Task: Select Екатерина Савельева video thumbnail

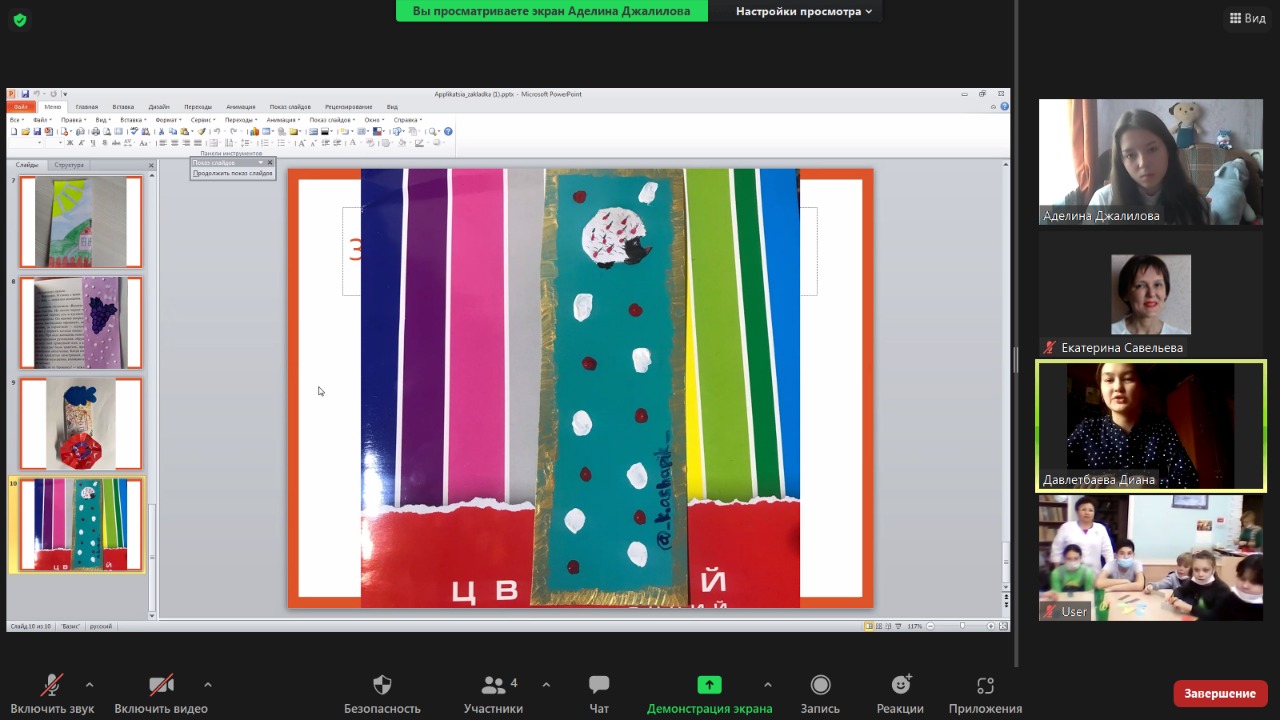Action: tap(1150, 294)
